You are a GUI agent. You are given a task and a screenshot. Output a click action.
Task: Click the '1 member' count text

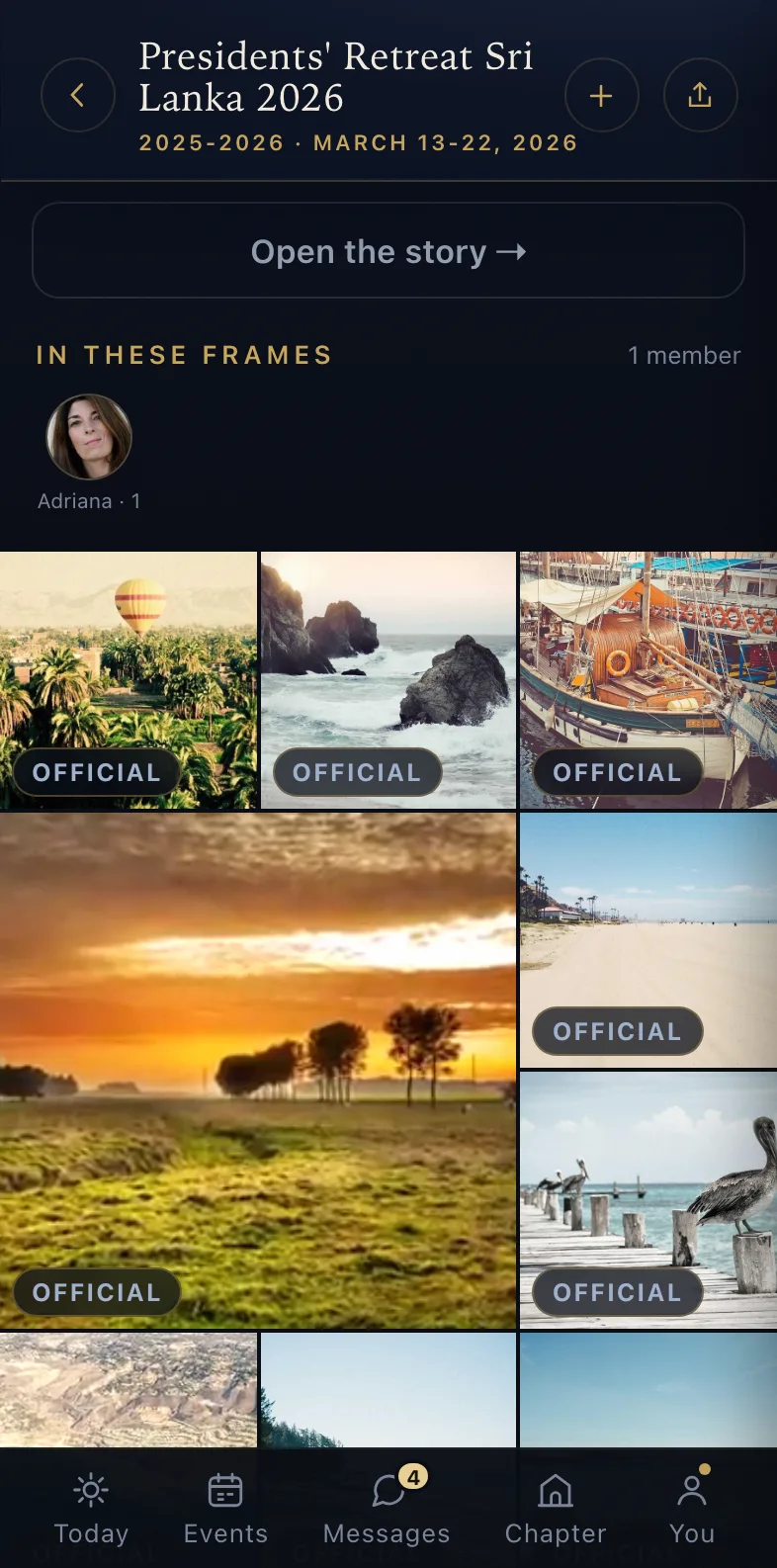pyautogui.click(x=684, y=356)
